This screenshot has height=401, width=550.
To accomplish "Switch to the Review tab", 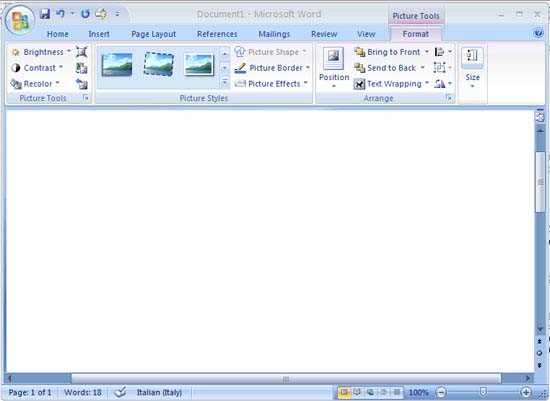I will tap(324, 34).
